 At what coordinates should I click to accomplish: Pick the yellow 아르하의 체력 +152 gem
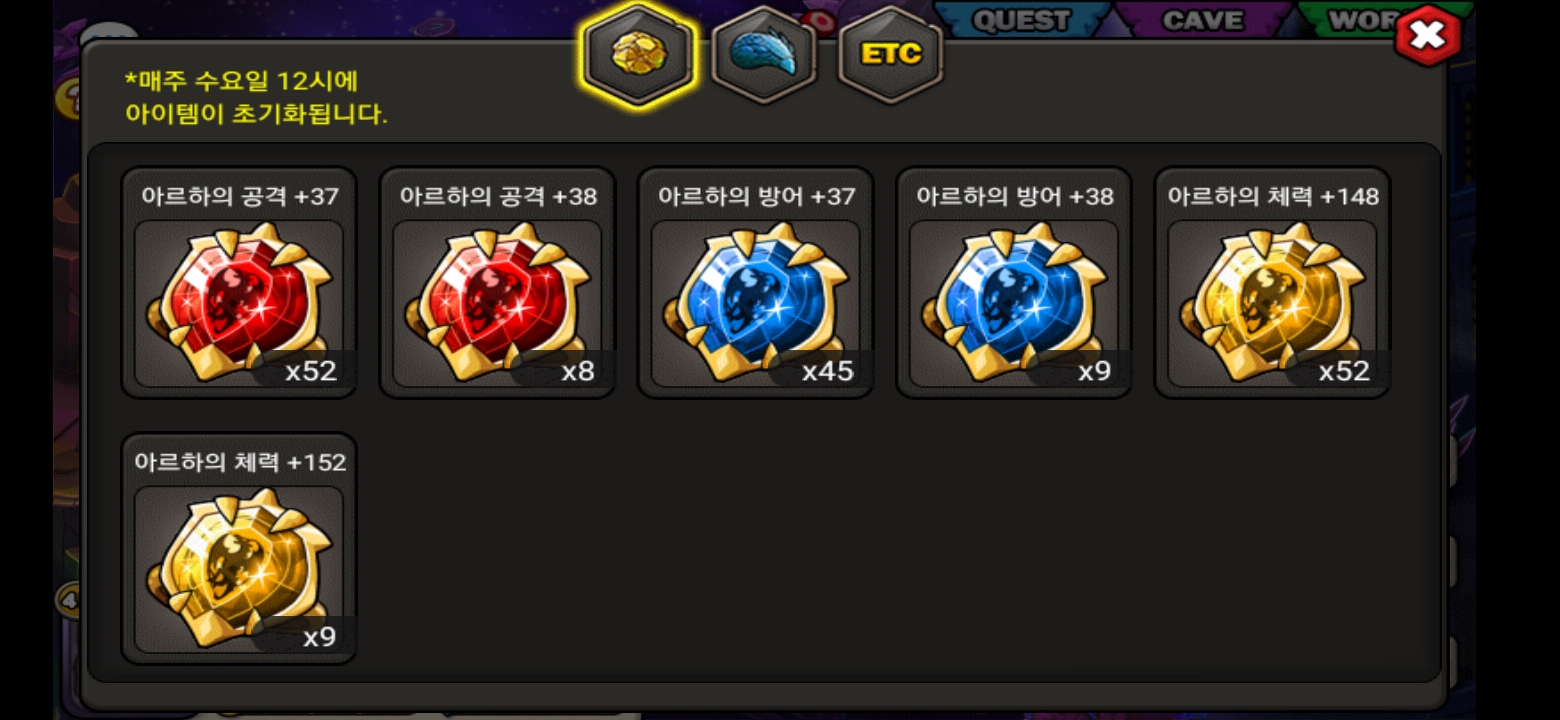tap(239, 570)
